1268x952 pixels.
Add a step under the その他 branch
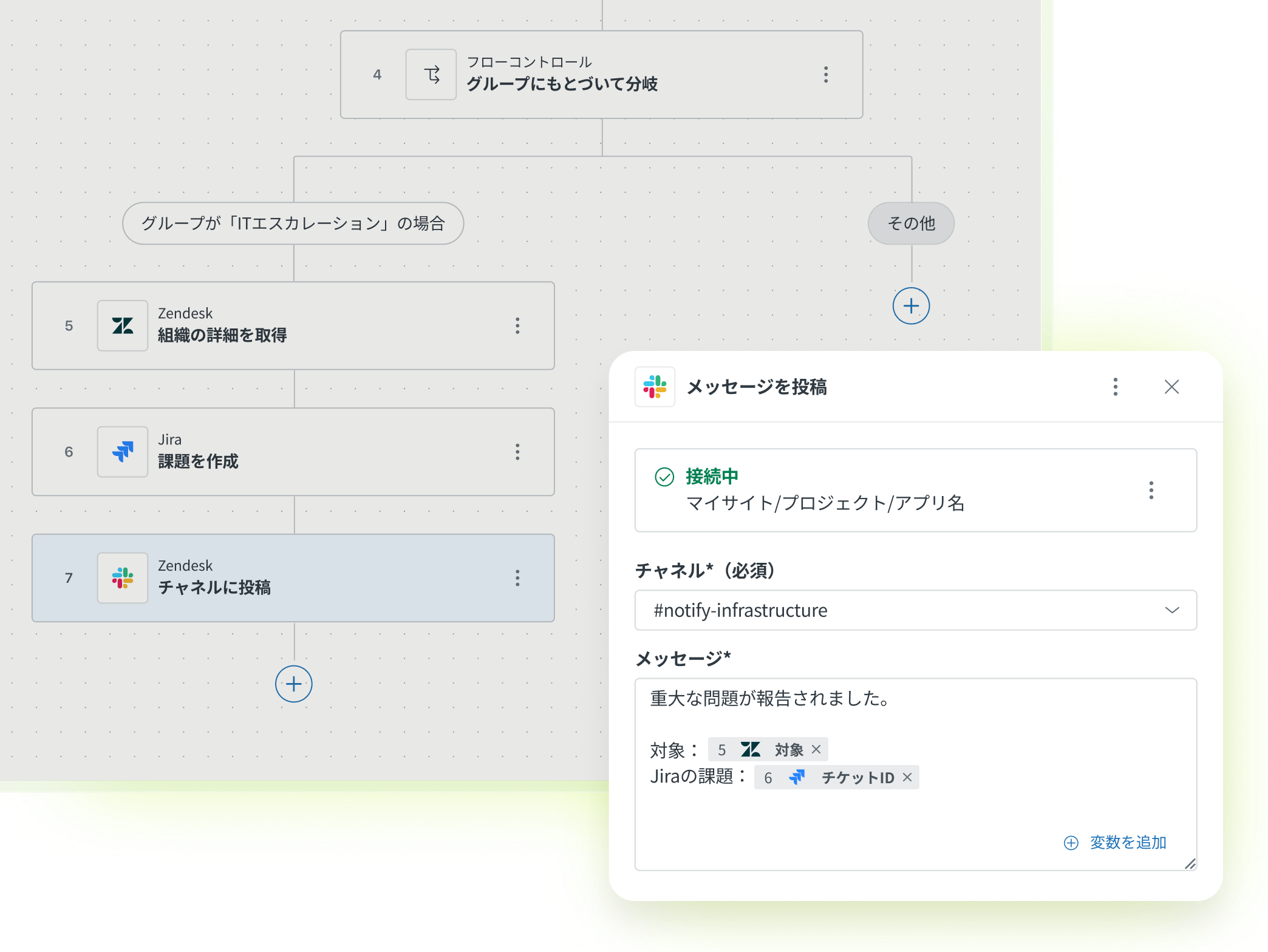coord(911,306)
